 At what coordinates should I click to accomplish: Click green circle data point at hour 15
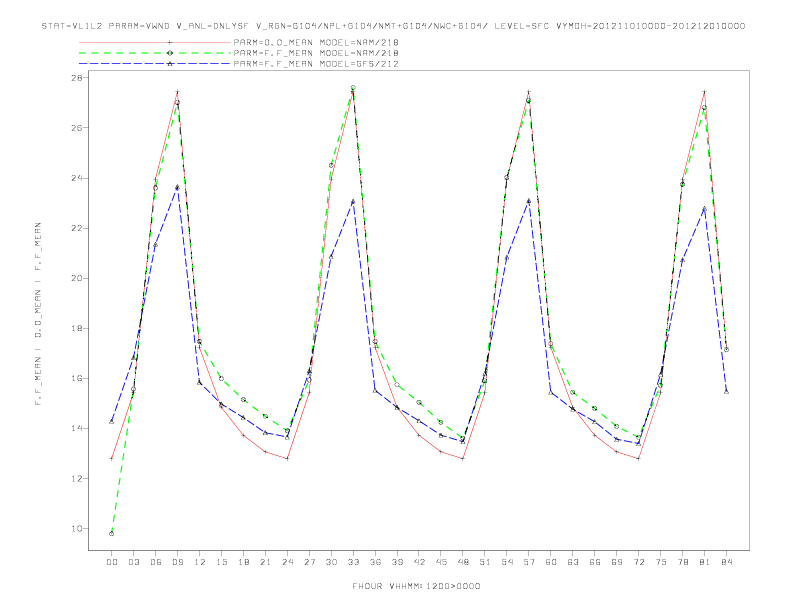(221, 378)
